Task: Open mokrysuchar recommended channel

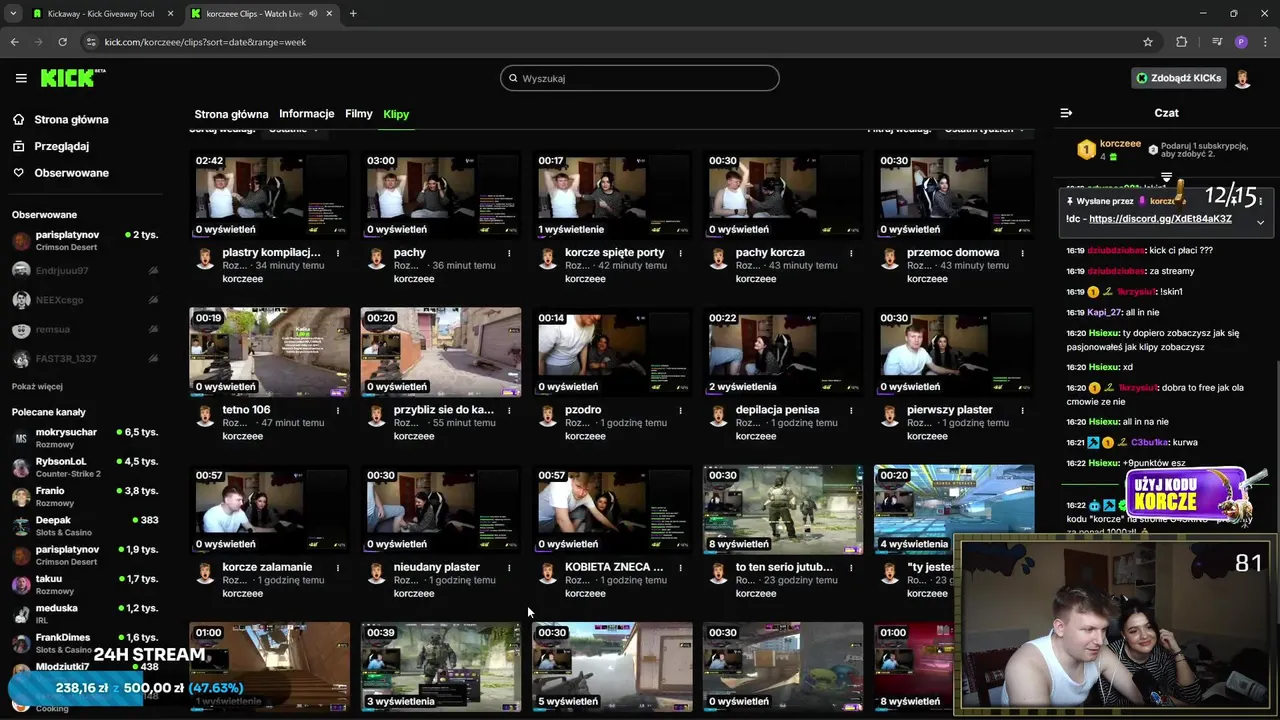Action: 85,438
